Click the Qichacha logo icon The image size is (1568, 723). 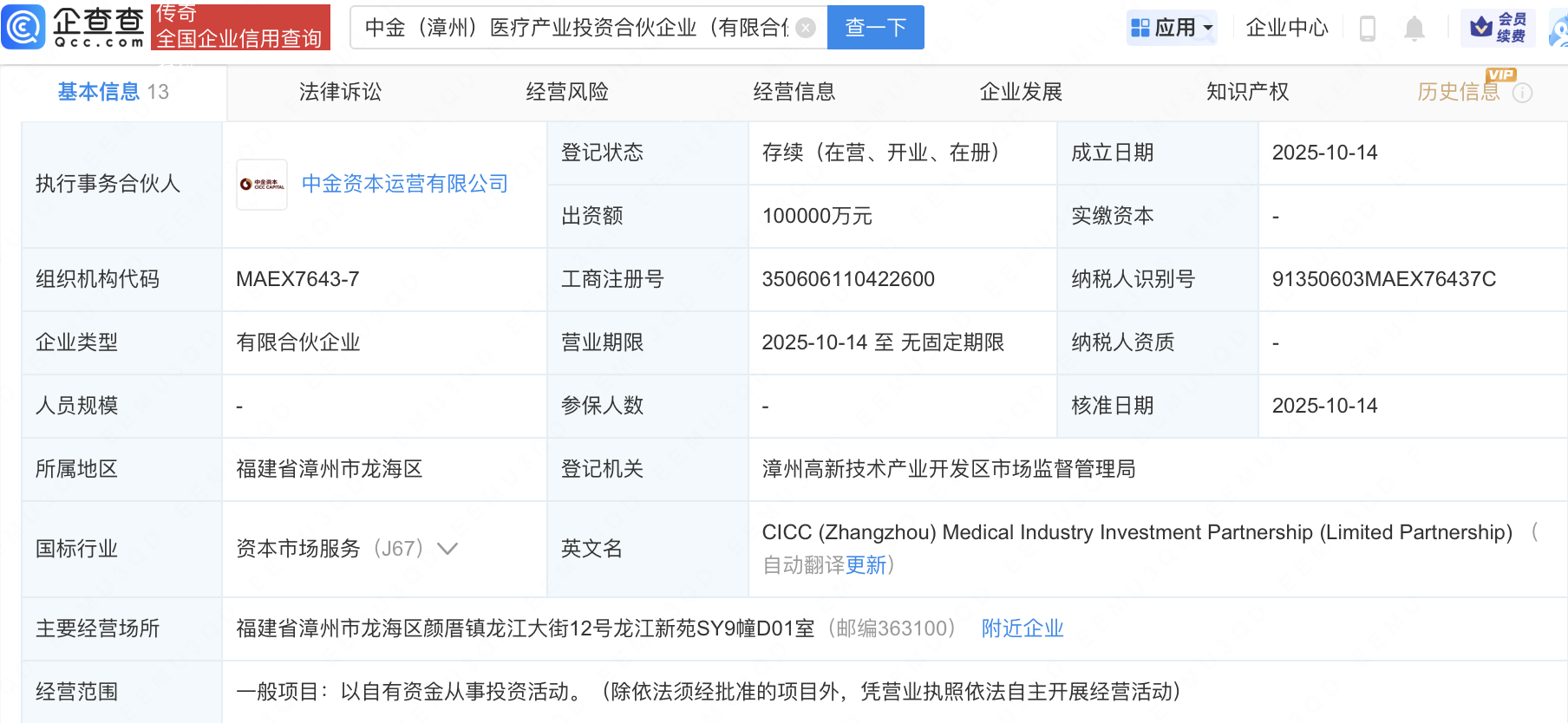coord(23,27)
